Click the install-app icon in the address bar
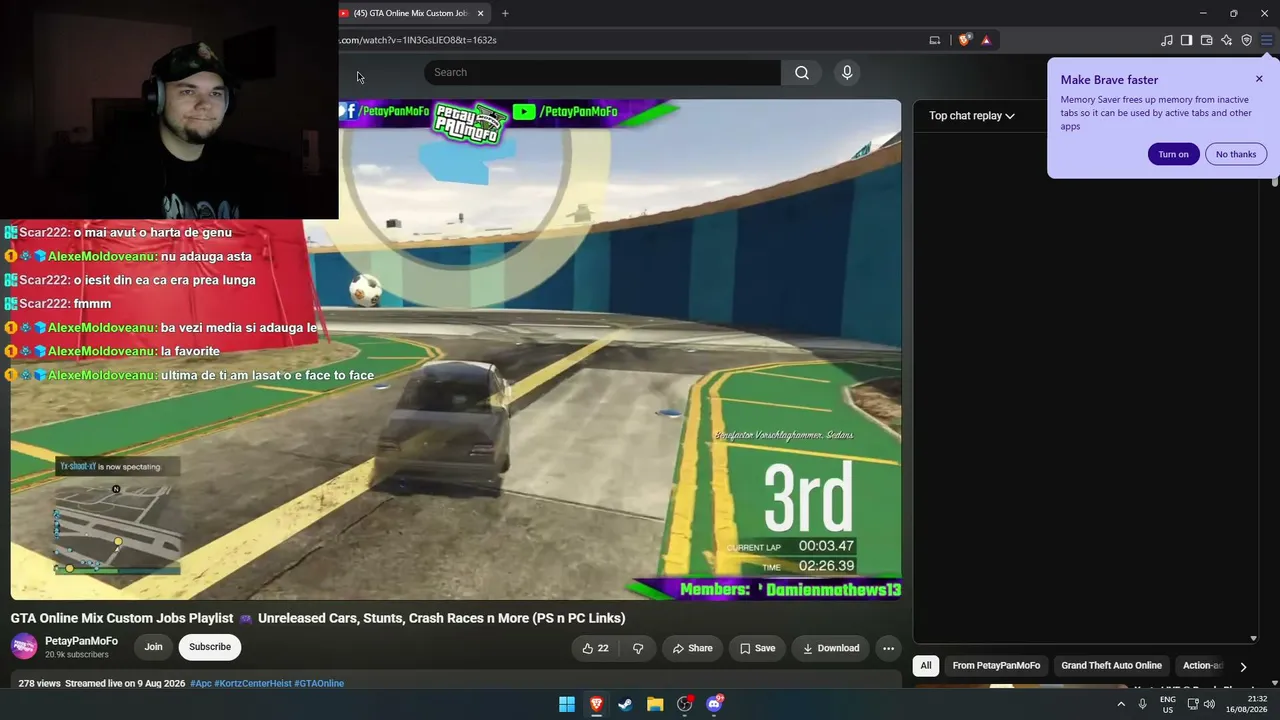Viewport: 1280px width, 720px height. click(935, 40)
